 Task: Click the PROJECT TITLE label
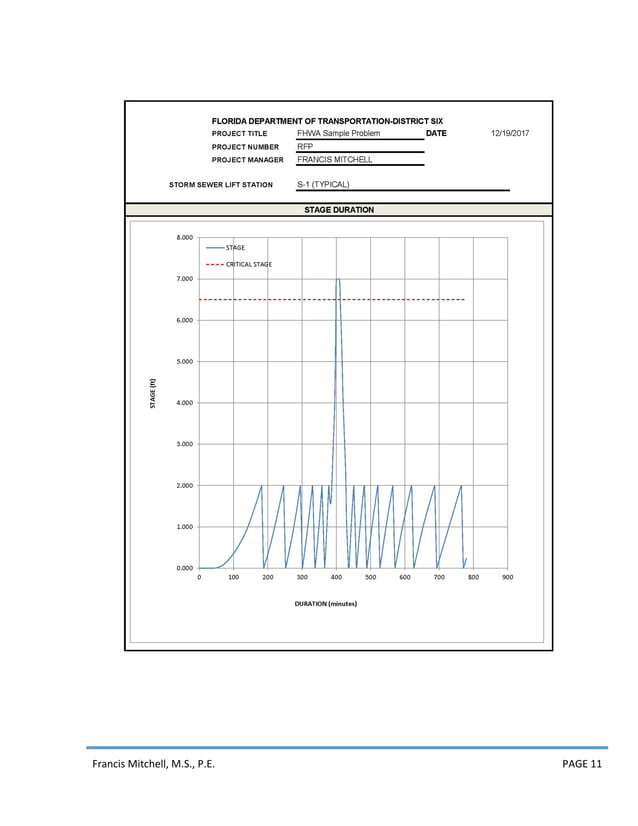239,134
